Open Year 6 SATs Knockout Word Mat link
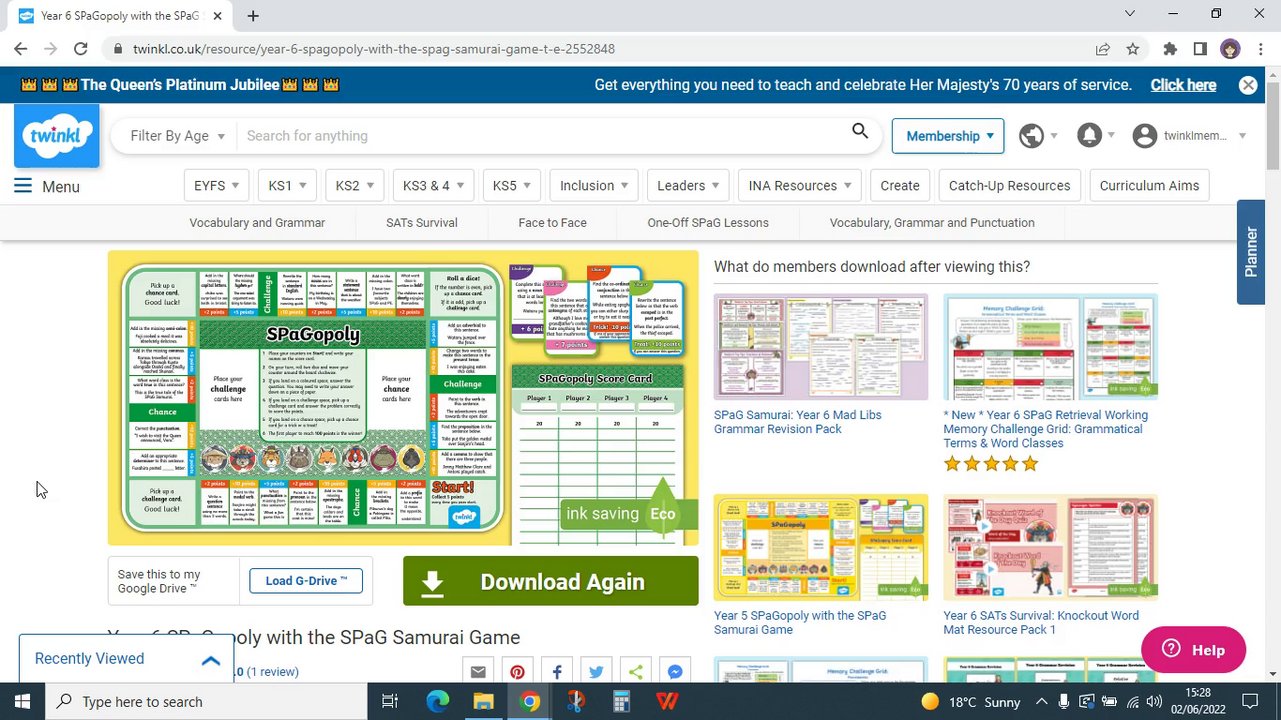The image size is (1281, 720). [x=1041, y=623]
